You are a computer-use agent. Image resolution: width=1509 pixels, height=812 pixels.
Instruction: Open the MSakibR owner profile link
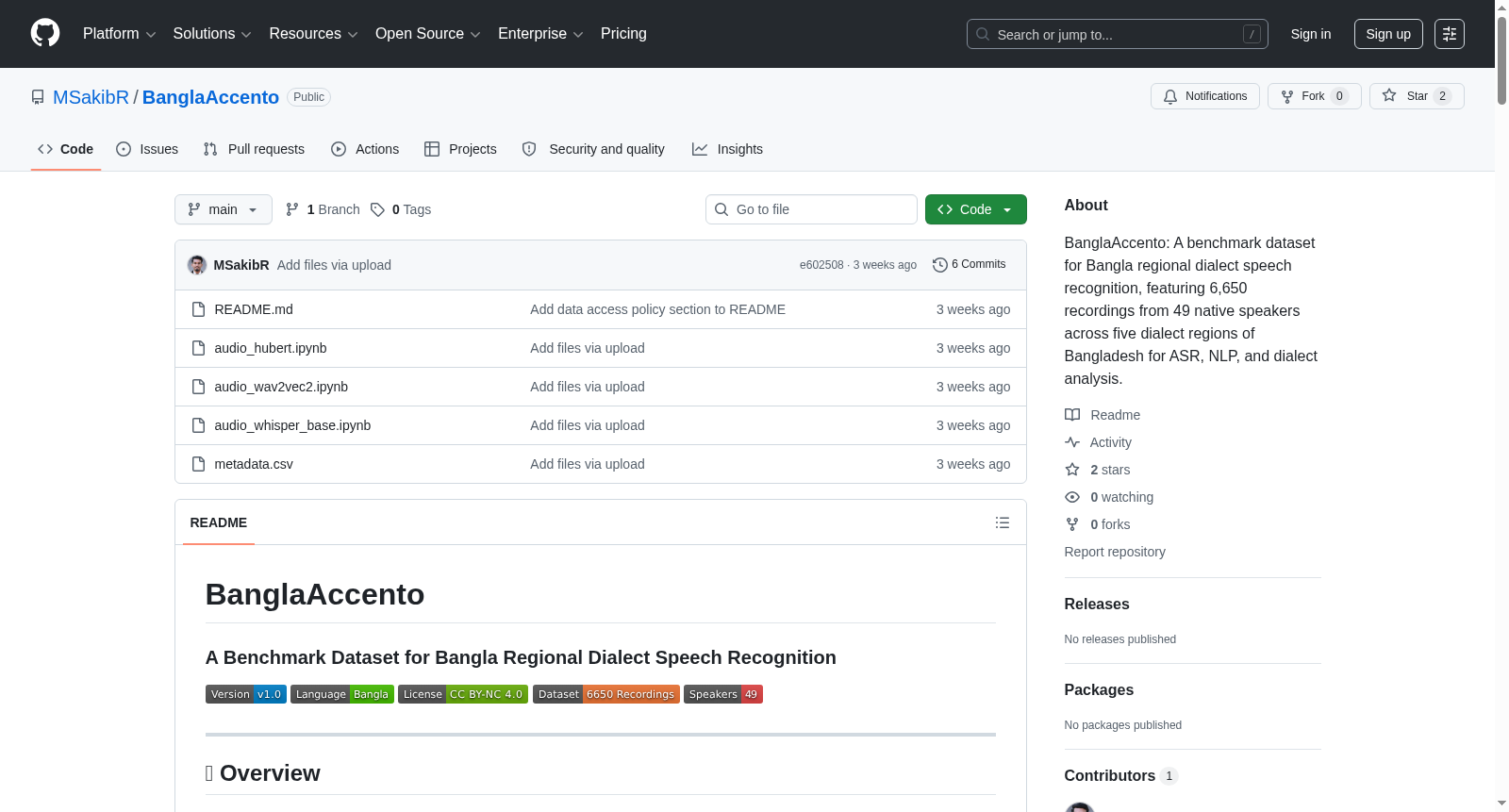(91, 97)
